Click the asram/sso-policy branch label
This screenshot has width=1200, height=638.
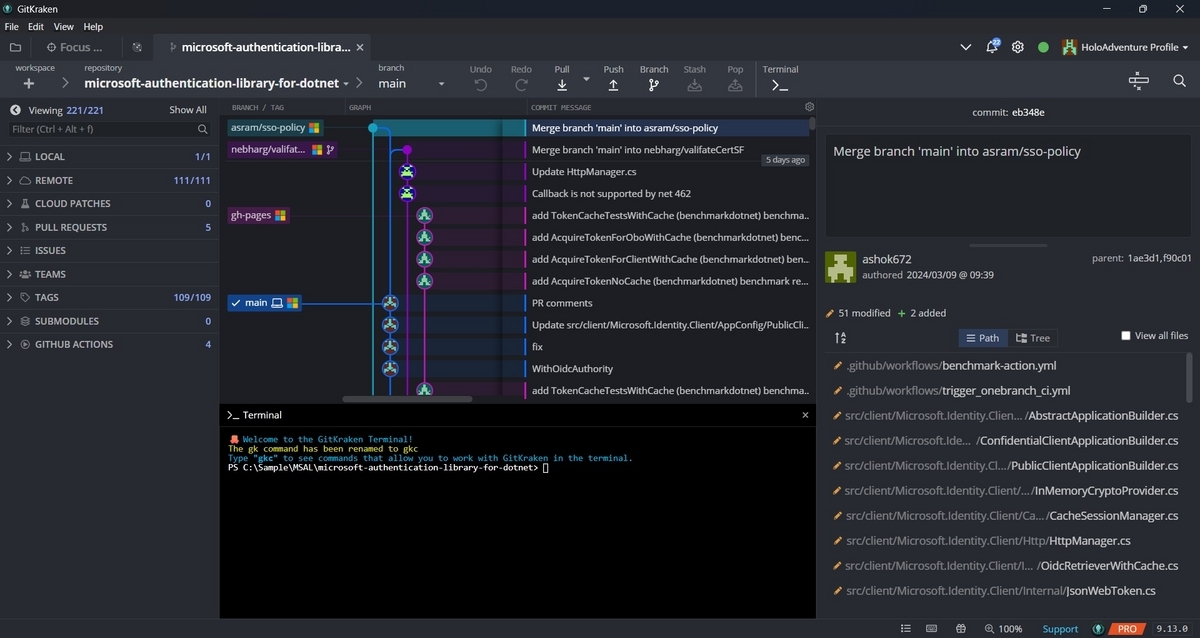pyautogui.click(x=275, y=128)
